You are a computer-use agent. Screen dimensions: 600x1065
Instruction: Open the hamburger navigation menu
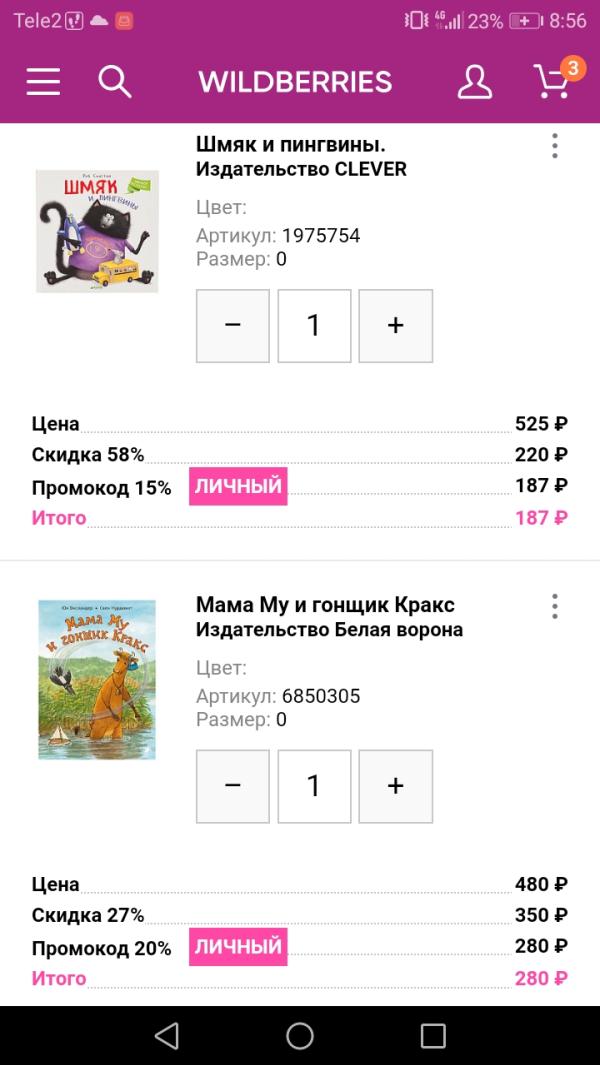(x=43, y=82)
